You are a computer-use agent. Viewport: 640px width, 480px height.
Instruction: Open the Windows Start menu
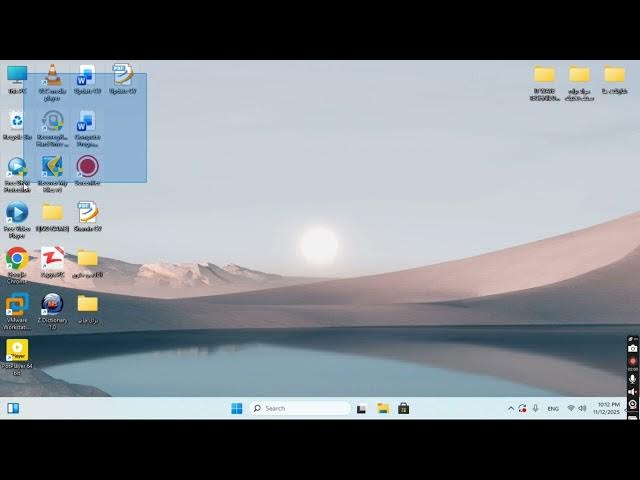coord(237,408)
